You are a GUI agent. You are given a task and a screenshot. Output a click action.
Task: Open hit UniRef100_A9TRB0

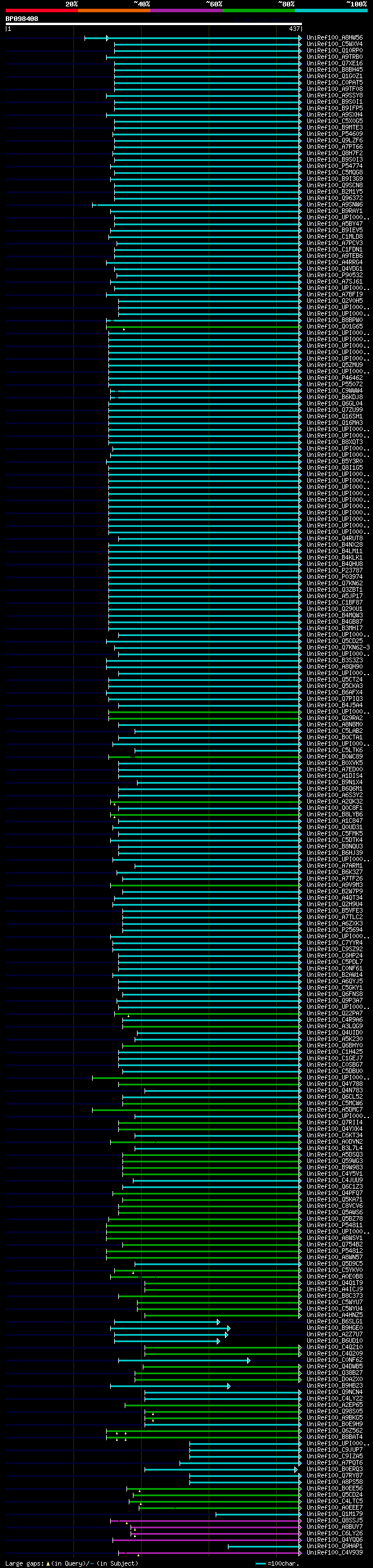click(x=335, y=57)
